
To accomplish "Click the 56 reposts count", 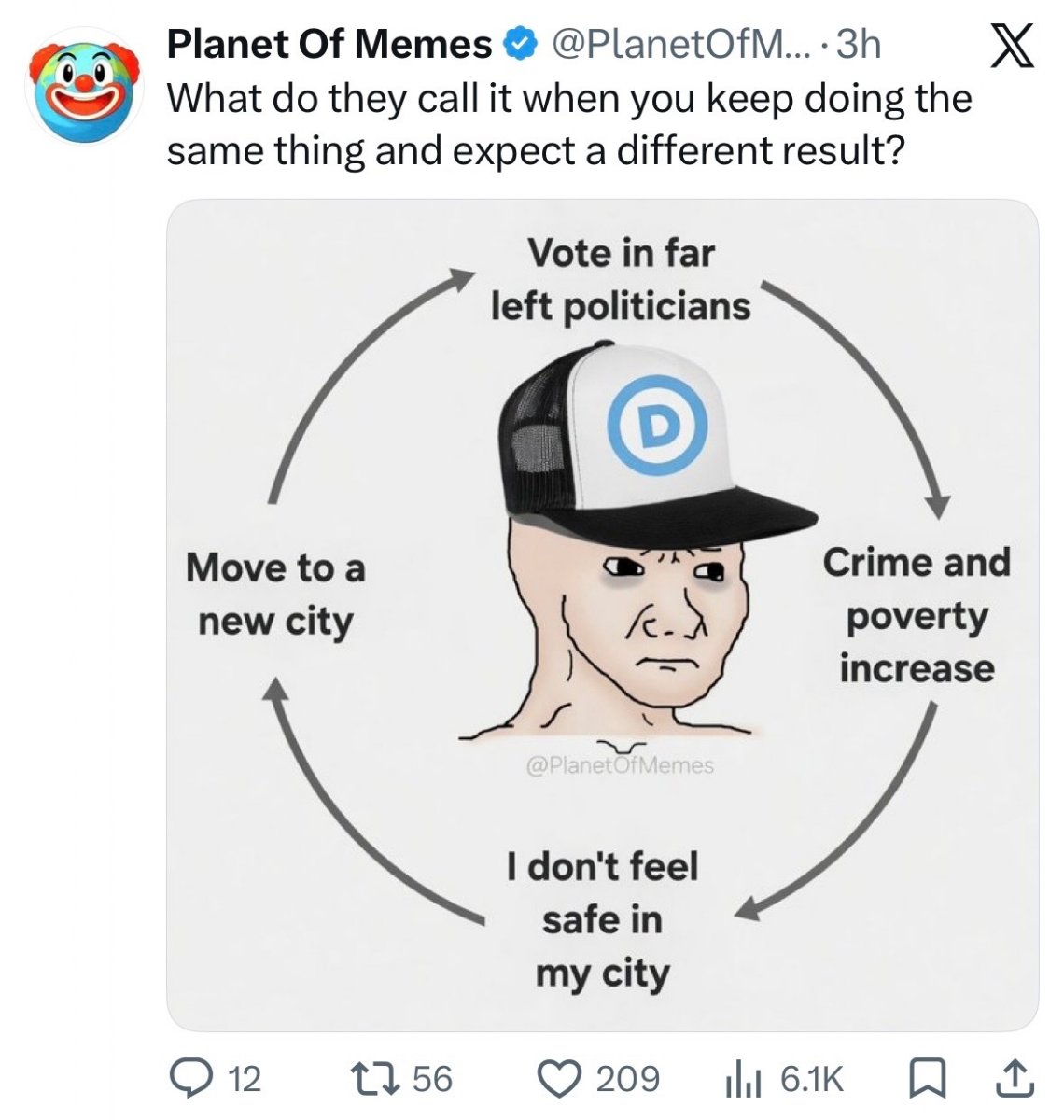I will (433, 1080).
